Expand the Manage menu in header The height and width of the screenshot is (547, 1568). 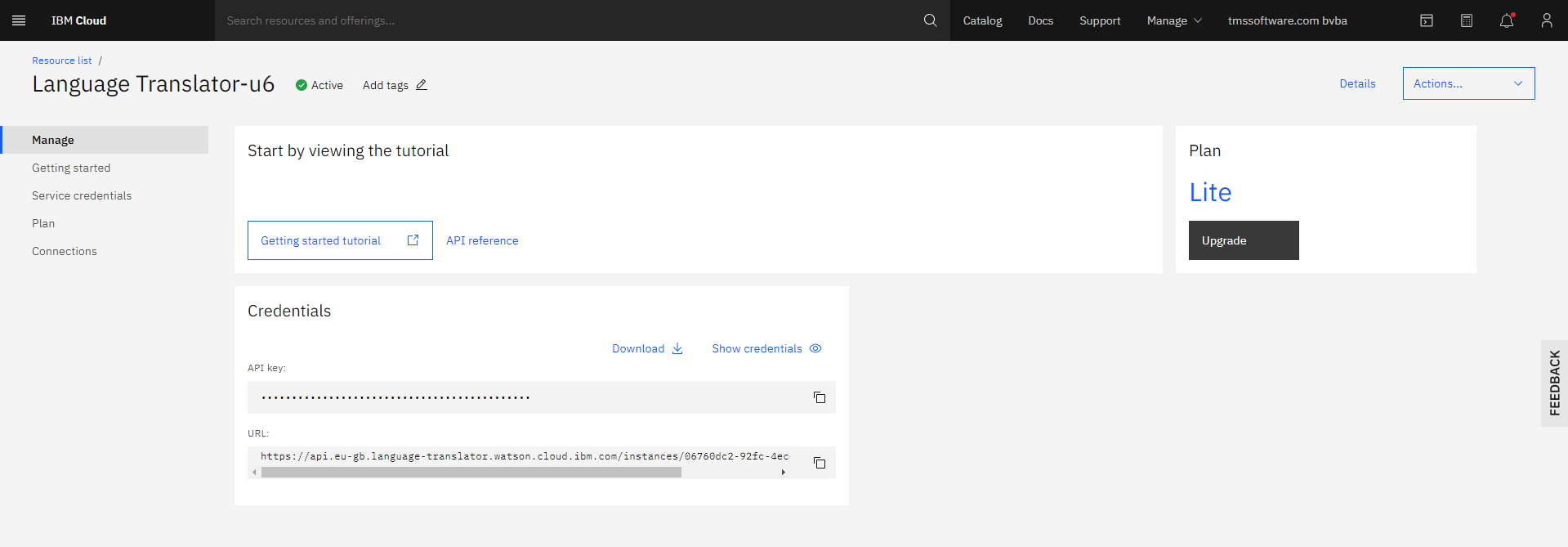(x=1174, y=20)
